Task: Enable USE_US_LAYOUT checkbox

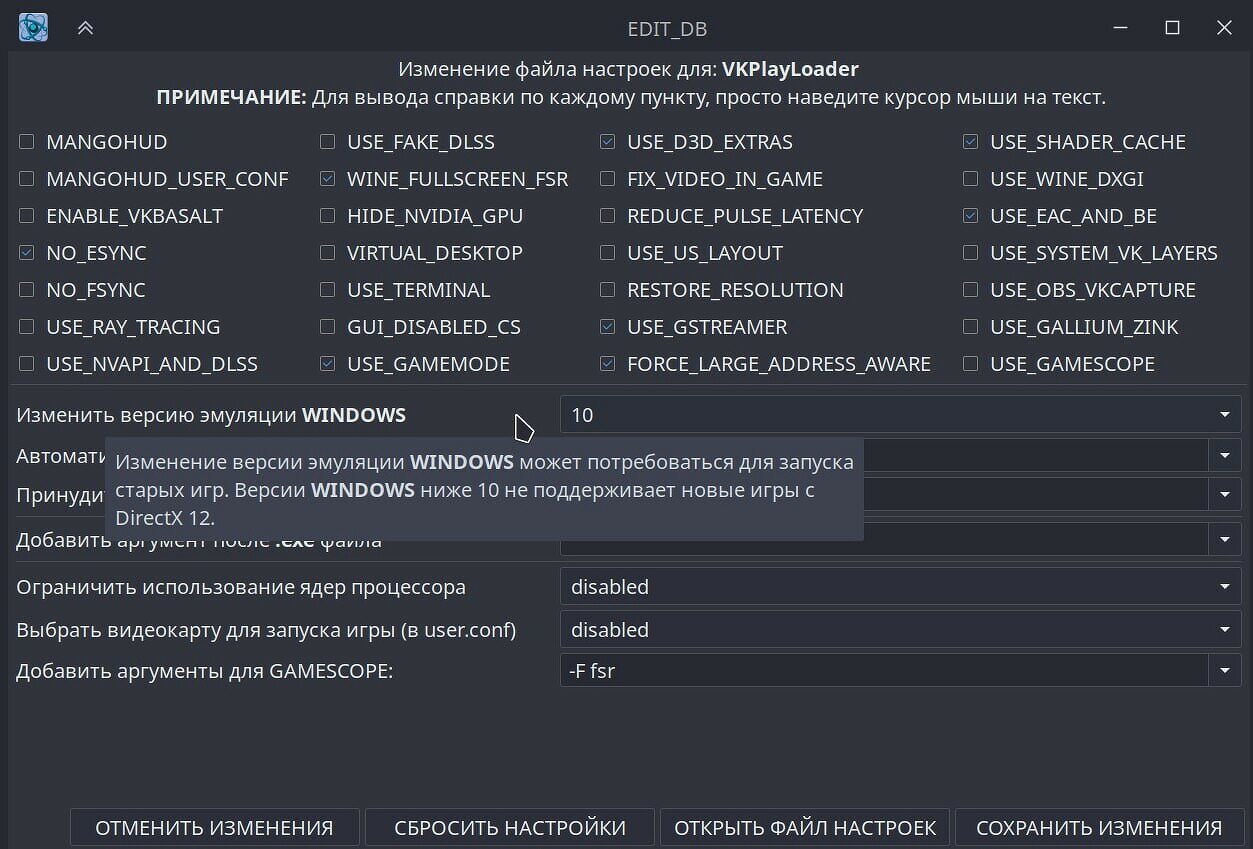Action: 608,253
